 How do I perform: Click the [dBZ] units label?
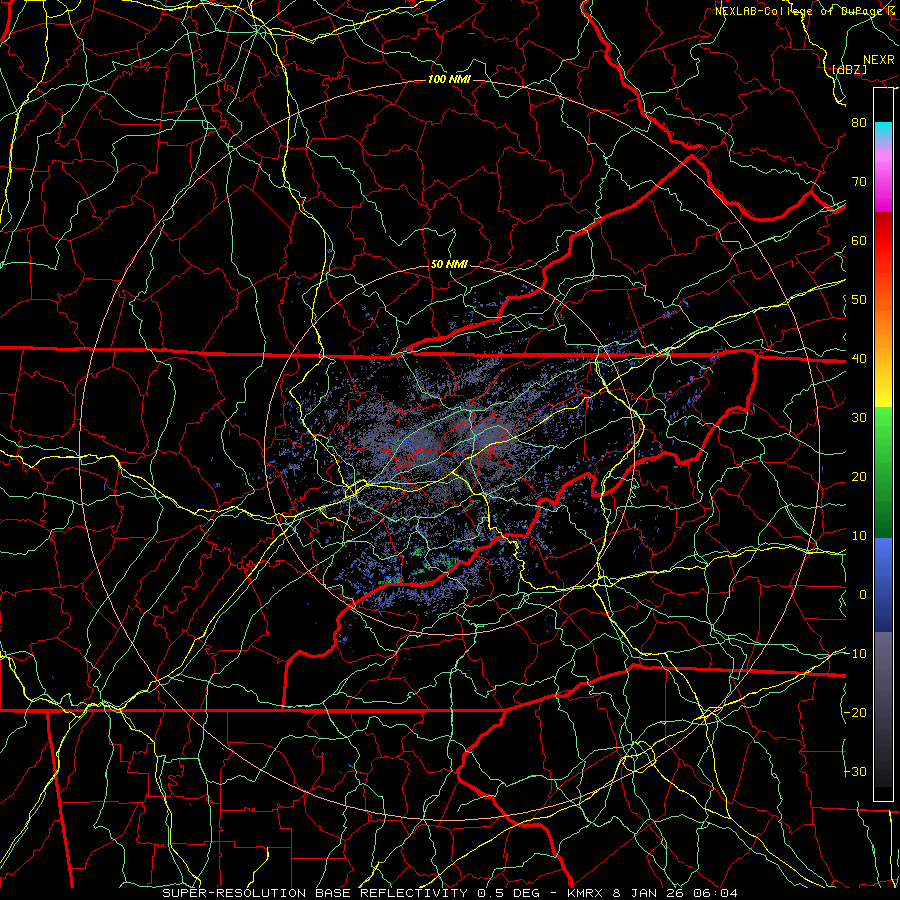point(849,69)
